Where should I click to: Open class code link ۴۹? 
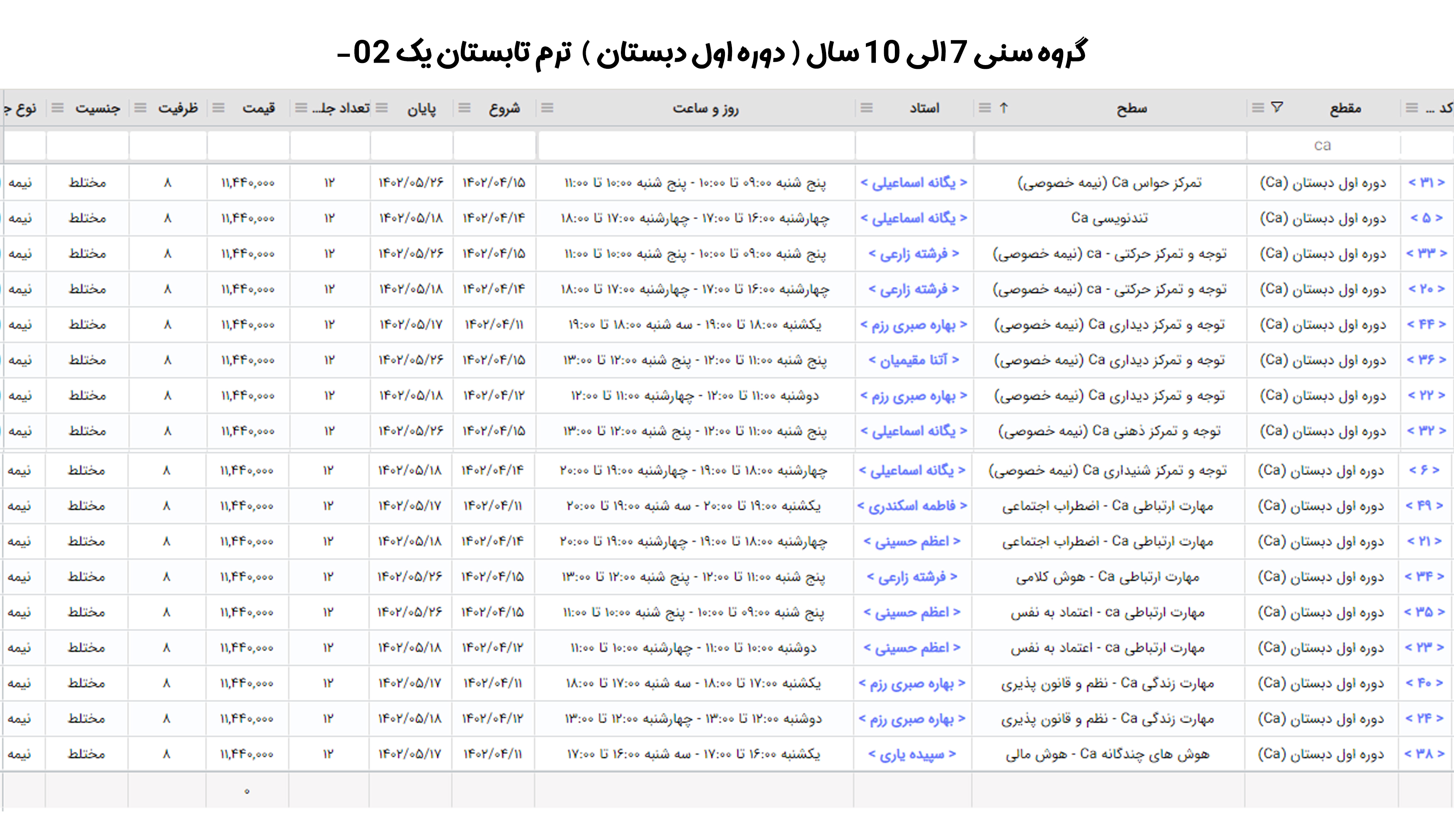1424,506
